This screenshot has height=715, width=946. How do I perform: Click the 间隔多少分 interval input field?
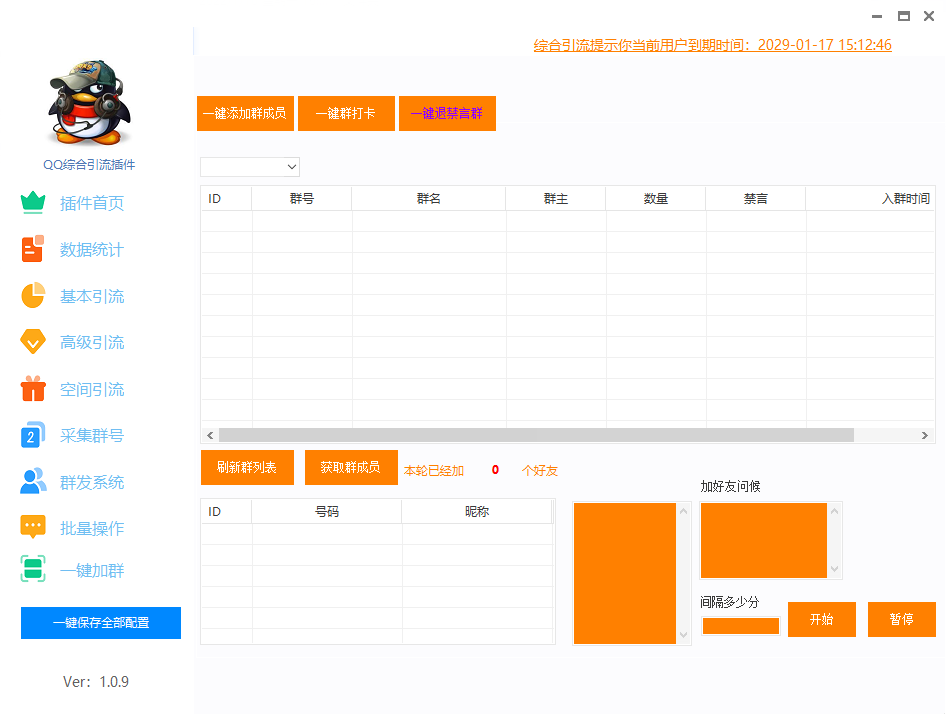point(740,626)
